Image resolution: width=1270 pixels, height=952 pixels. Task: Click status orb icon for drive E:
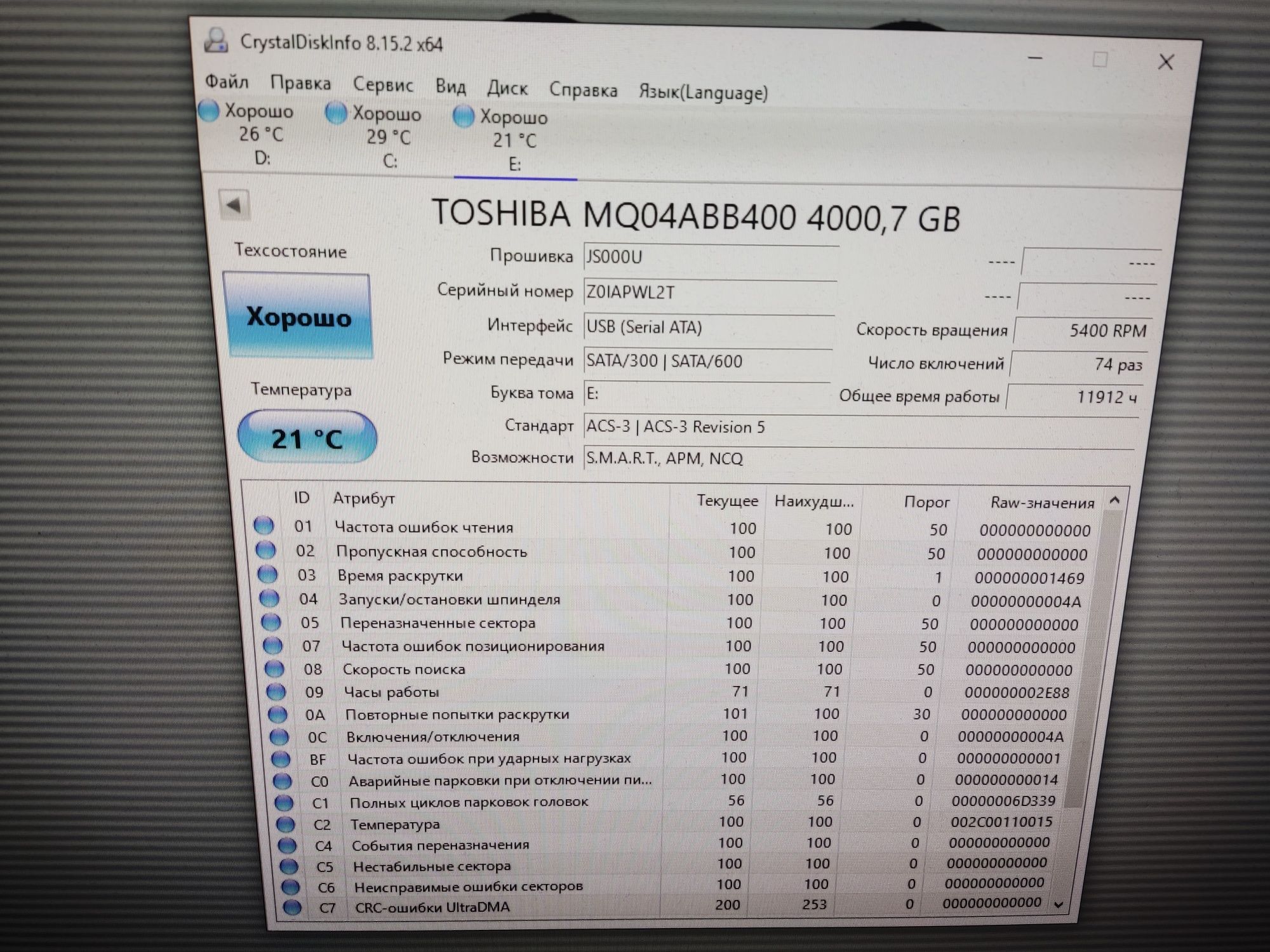pyautogui.click(x=464, y=117)
